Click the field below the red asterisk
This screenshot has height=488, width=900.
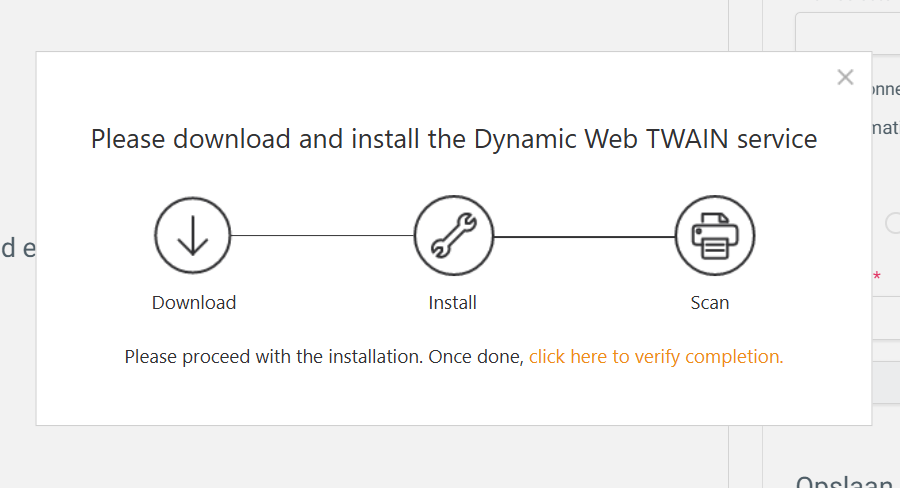click(886, 318)
